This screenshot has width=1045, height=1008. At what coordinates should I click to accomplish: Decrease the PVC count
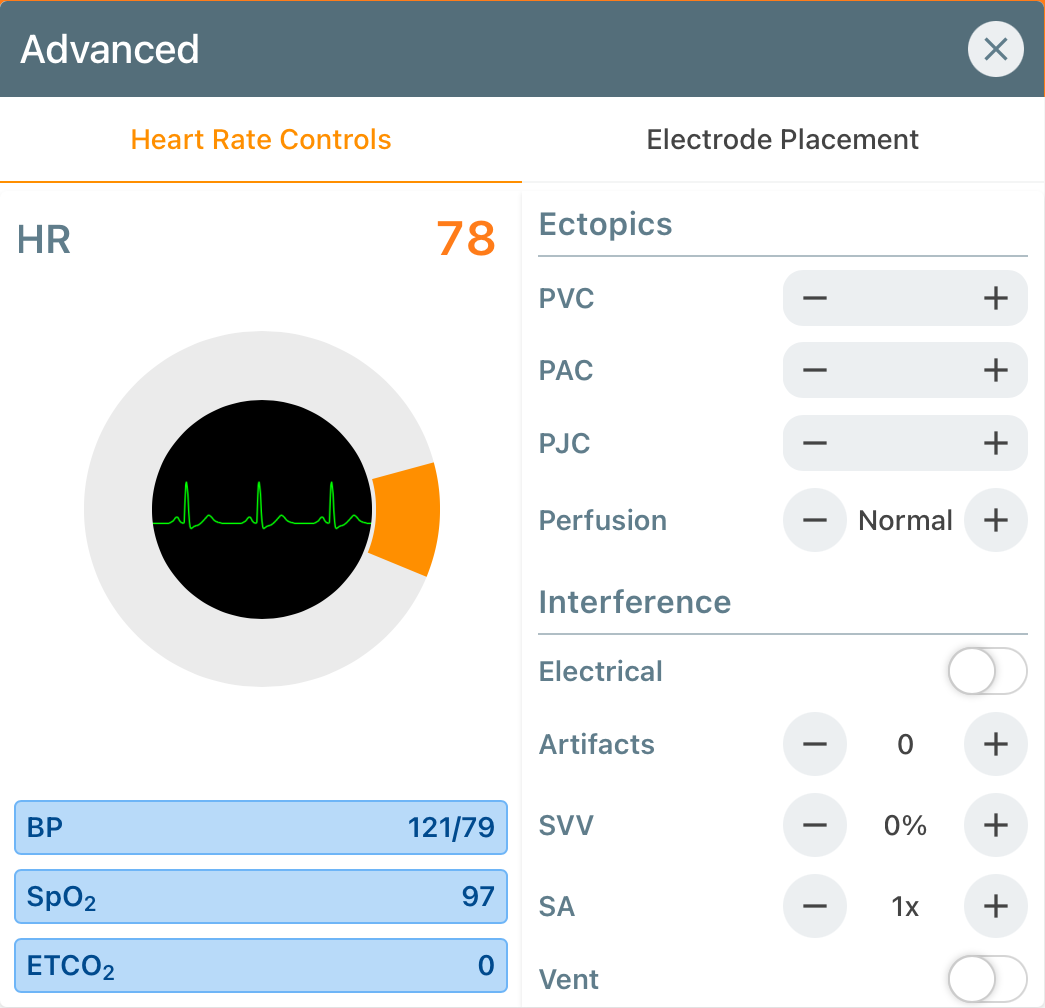815,298
